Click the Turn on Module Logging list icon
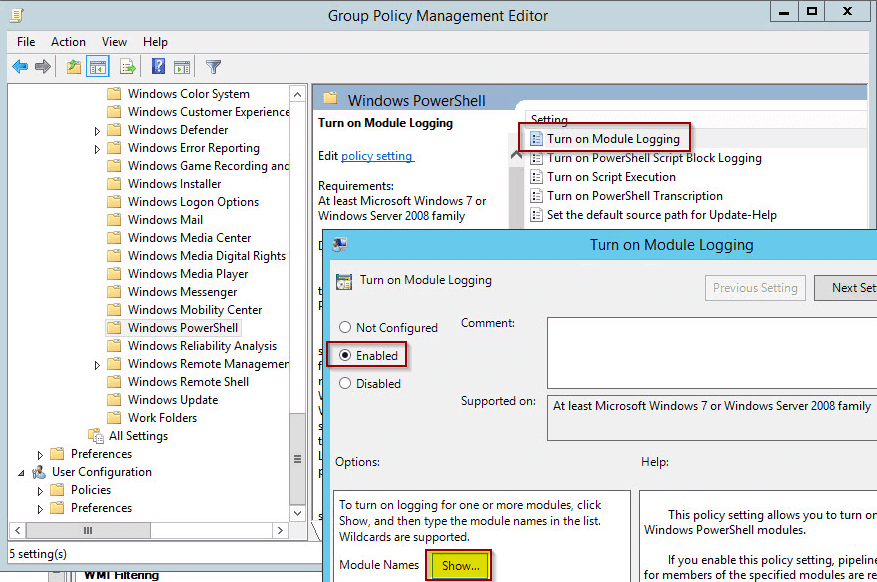 [536, 139]
